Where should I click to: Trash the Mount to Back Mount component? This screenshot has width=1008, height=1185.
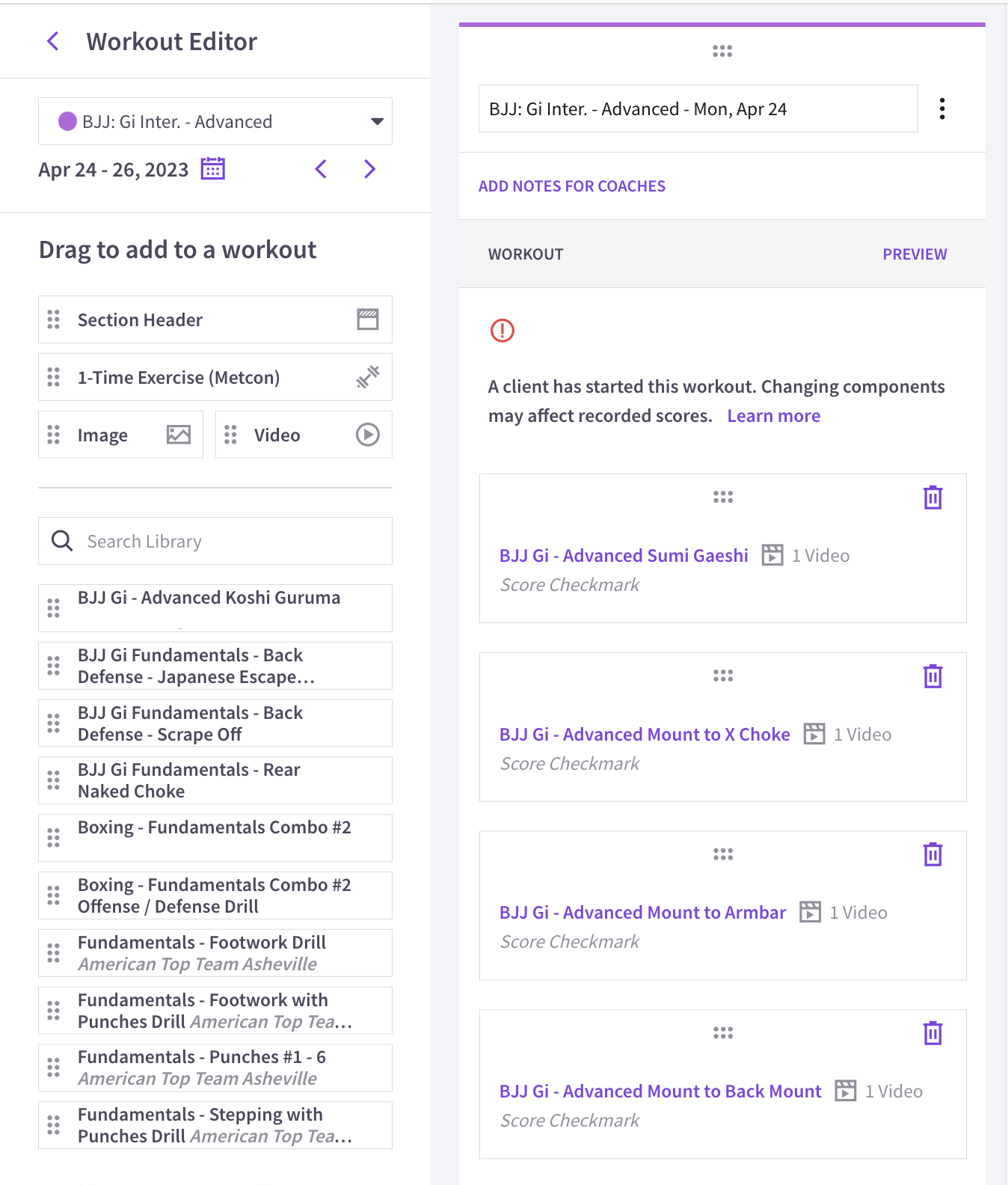(x=932, y=1033)
